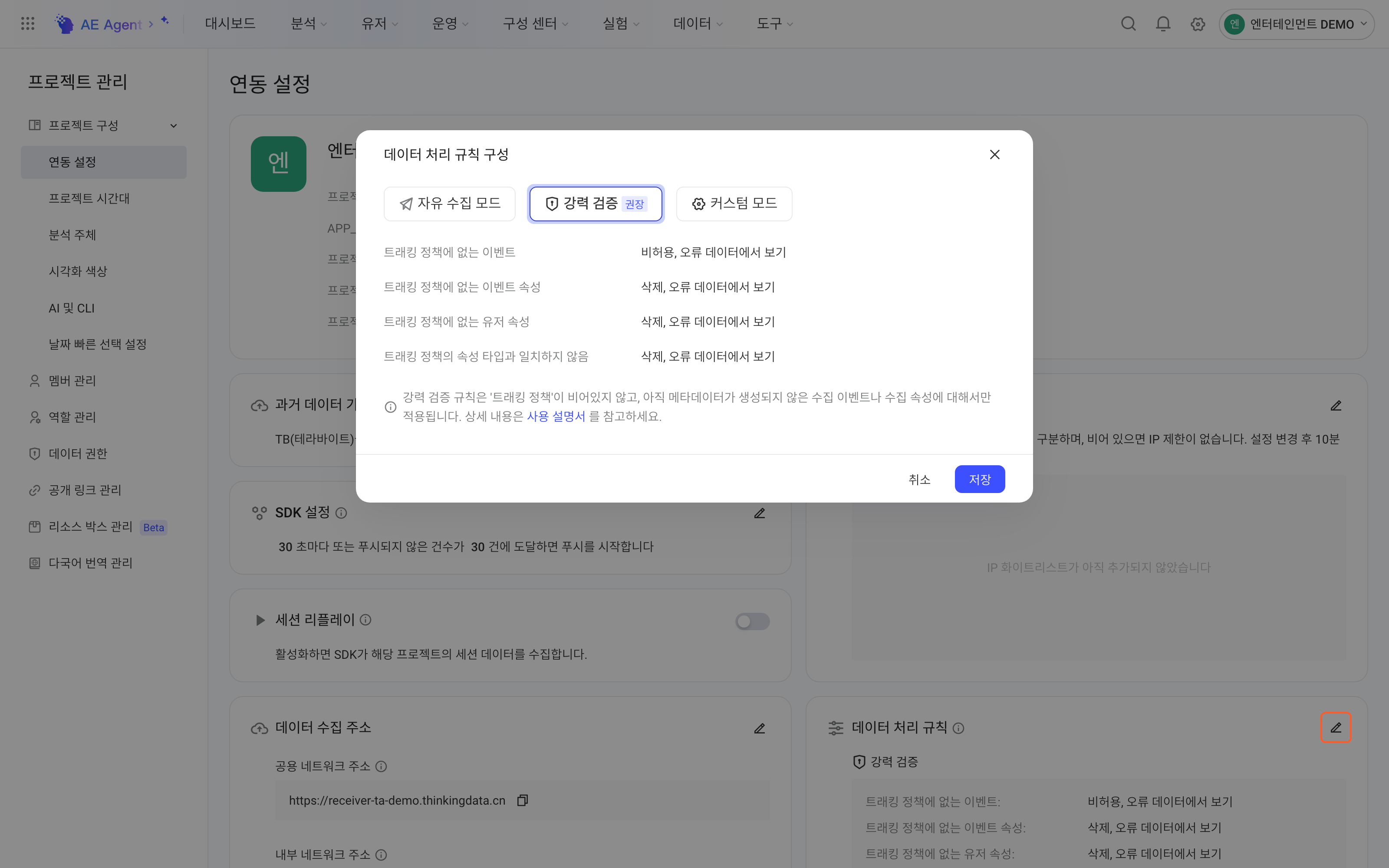Show info tooltip for 공용 네트워크 주소
The image size is (1389, 868).
(x=381, y=766)
